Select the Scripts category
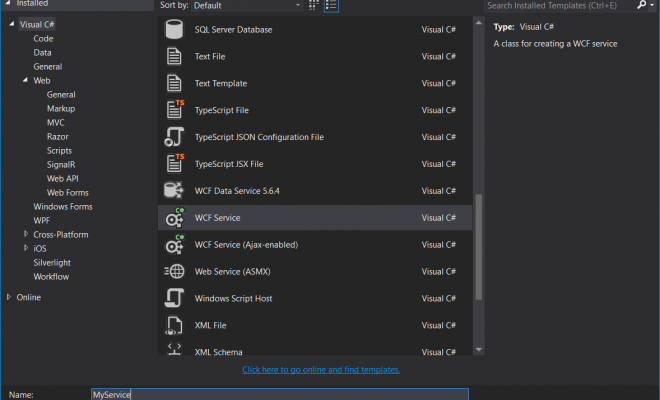660x400 pixels. tap(59, 151)
